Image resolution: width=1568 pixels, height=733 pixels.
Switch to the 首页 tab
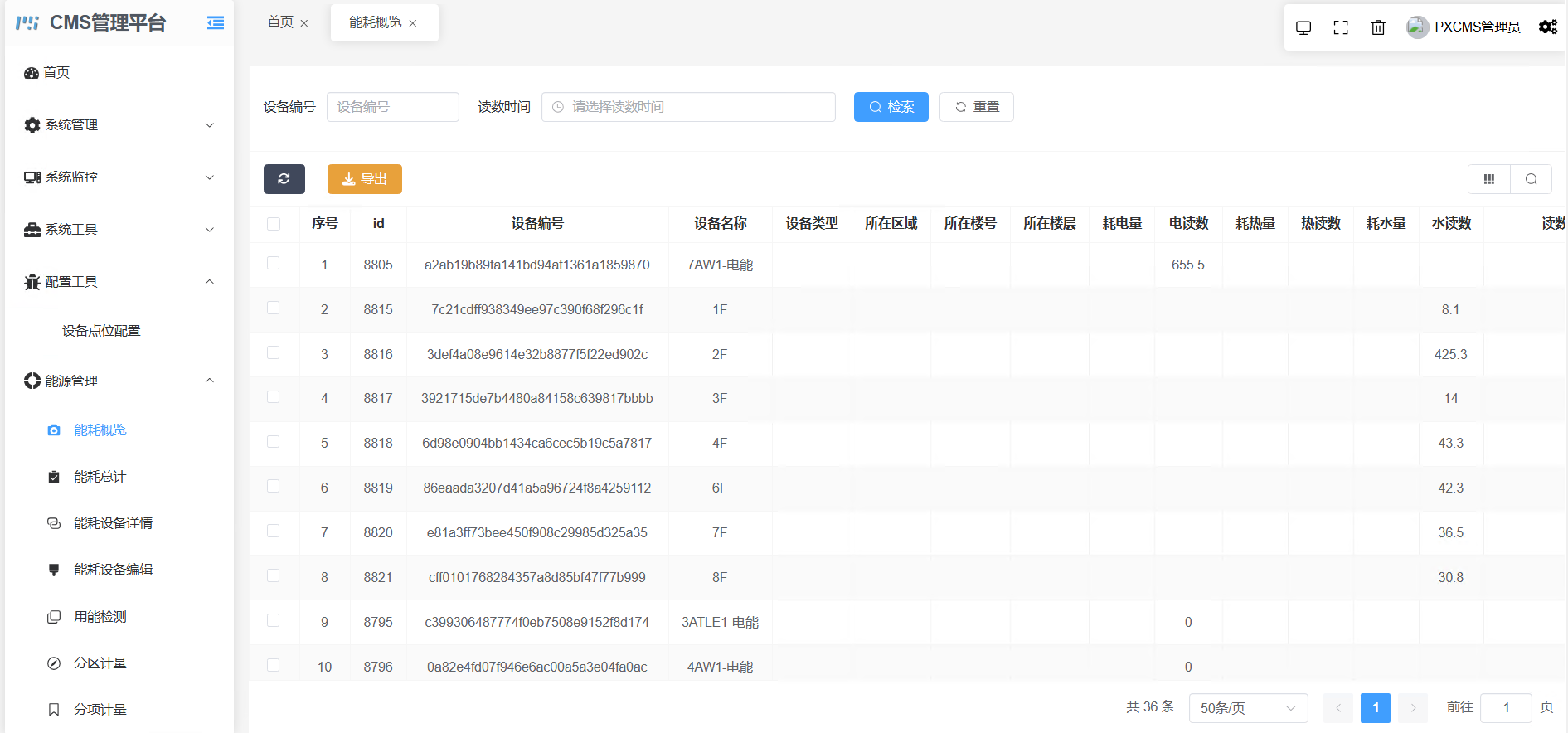click(280, 22)
